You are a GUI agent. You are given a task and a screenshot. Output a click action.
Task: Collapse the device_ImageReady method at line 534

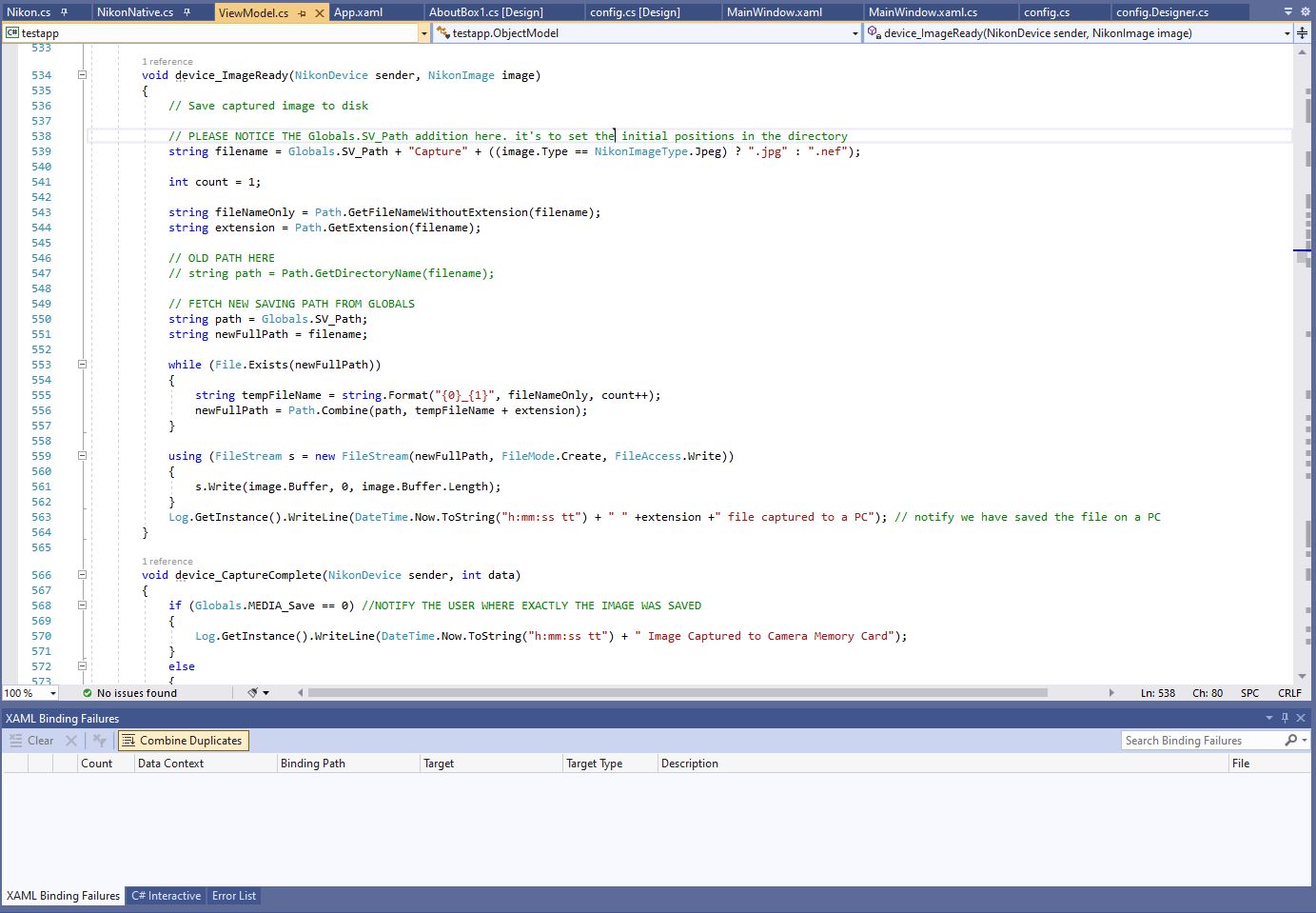pyautogui.click(x=82, y=75)
